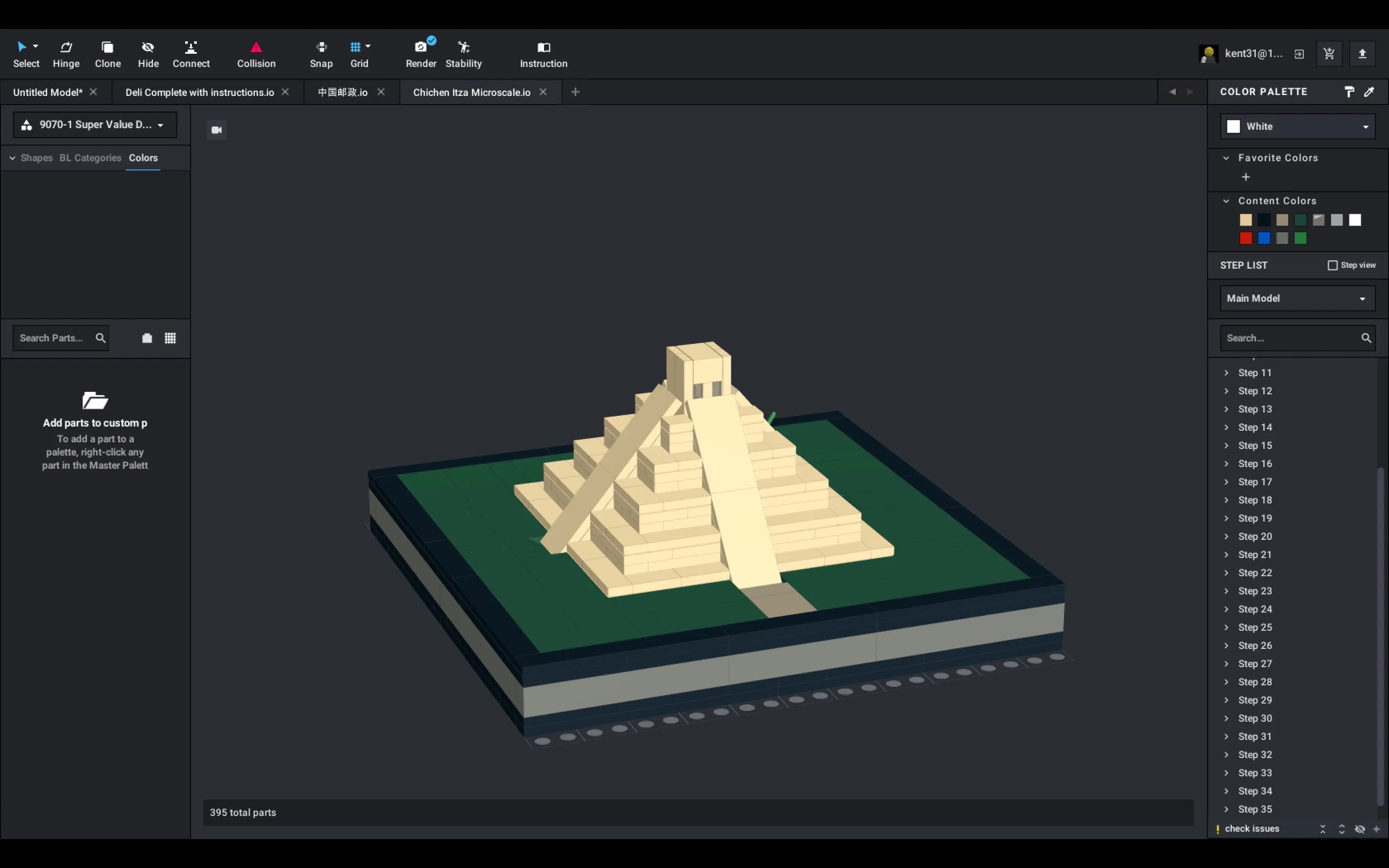
Task: Click the camera view icon in viewport
Action: coord(216,130)
